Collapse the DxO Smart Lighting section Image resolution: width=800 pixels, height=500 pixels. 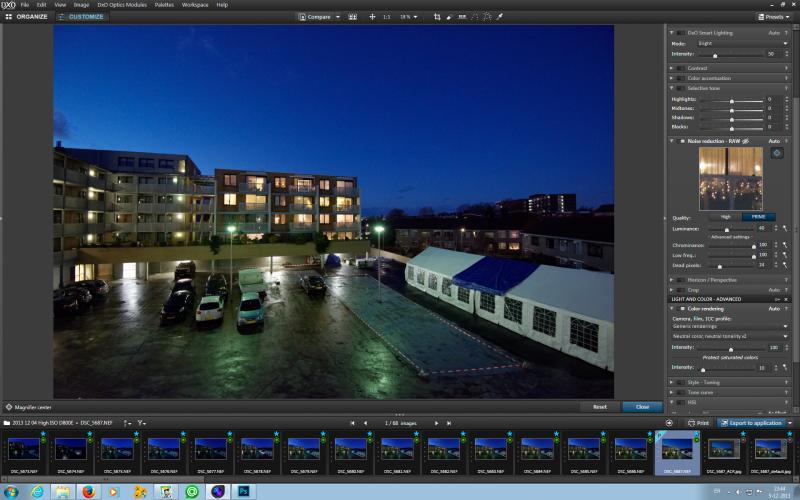tap(671, 33)
